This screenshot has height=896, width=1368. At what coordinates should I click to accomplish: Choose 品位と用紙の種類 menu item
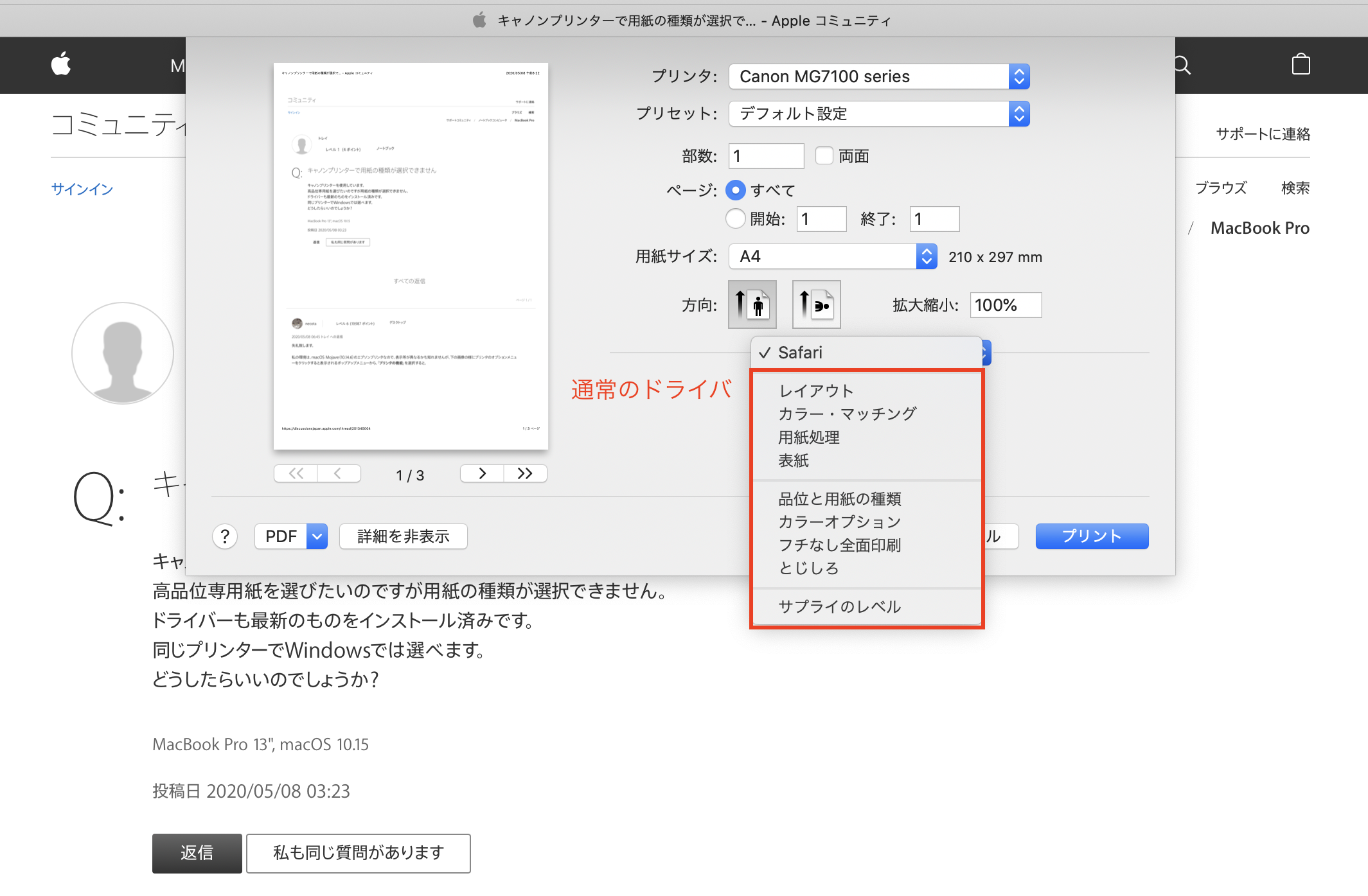pos(866,498)
